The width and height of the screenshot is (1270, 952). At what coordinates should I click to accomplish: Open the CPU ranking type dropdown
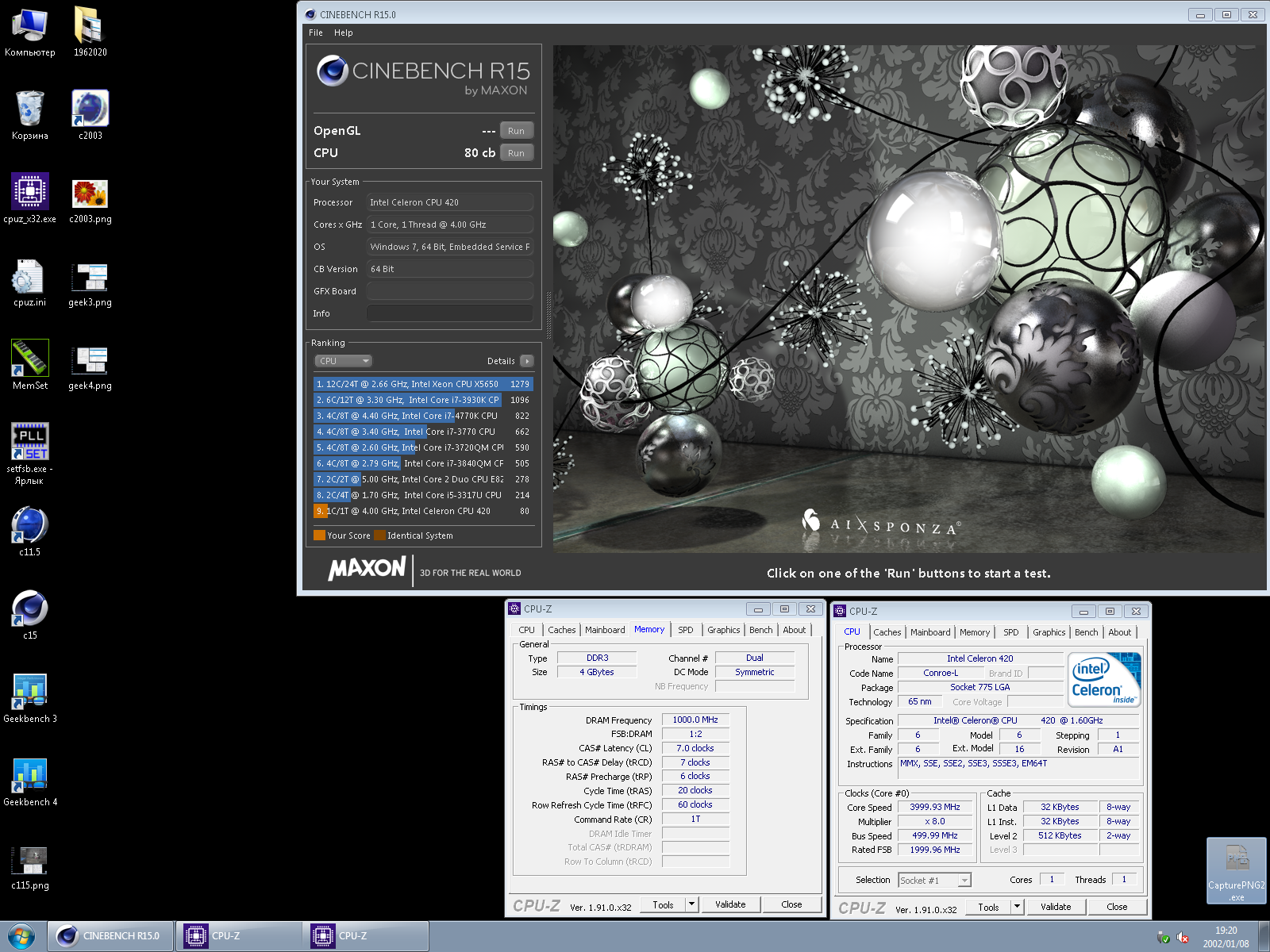[x=343, y=361]
